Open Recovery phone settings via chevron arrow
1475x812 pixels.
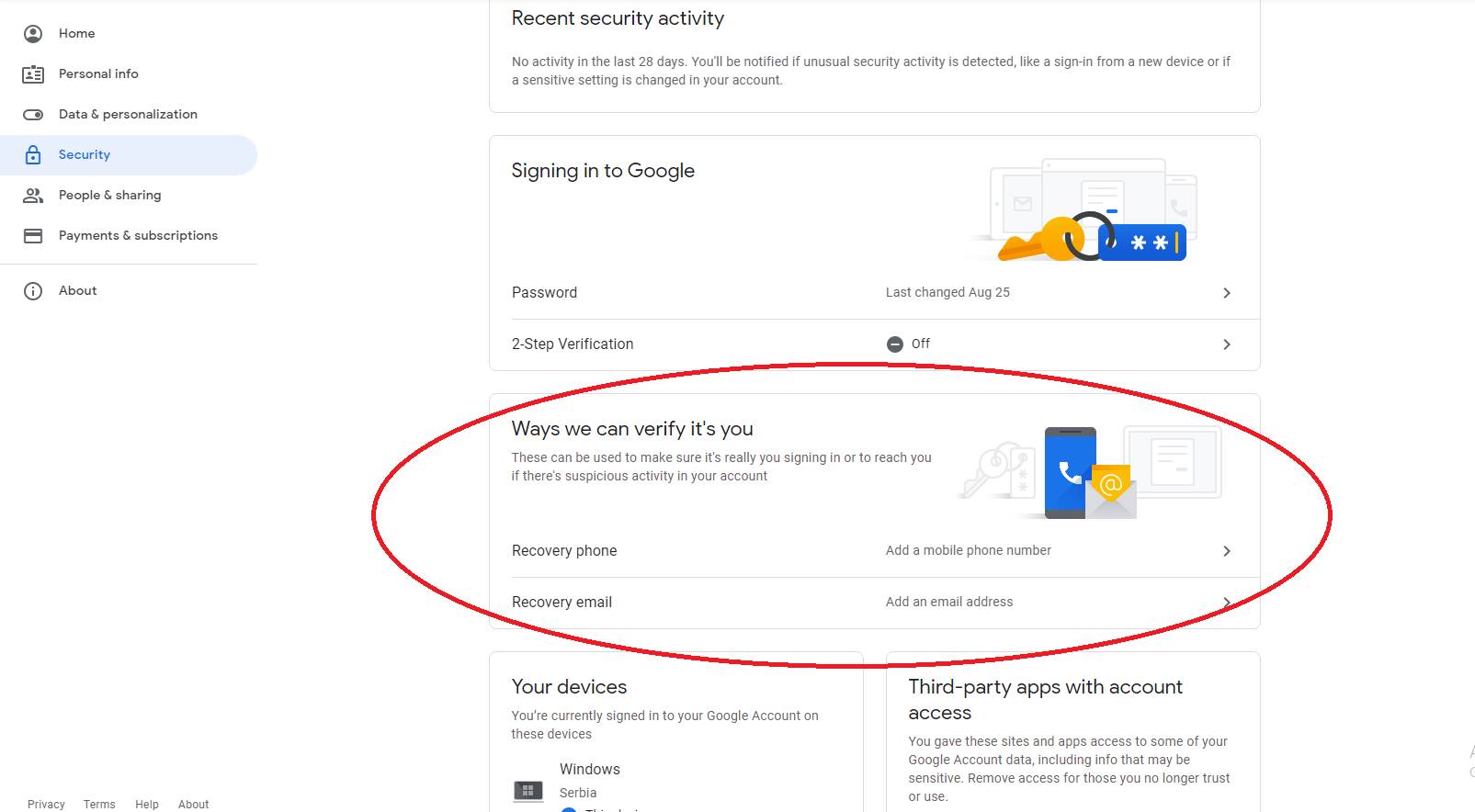point(1226,550)
